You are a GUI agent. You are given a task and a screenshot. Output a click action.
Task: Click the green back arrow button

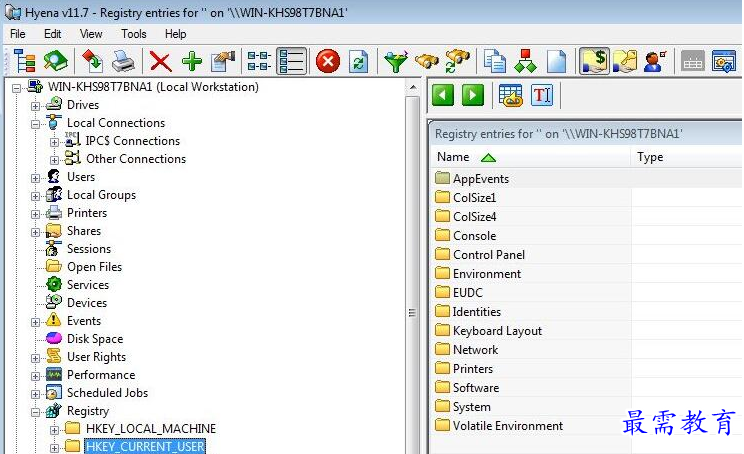(443, 96)
